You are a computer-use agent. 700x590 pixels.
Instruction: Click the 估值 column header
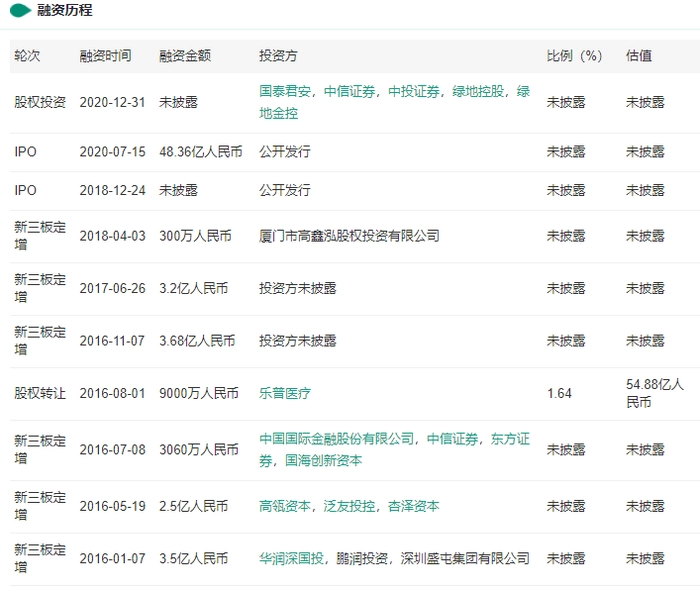click(638, 56)
